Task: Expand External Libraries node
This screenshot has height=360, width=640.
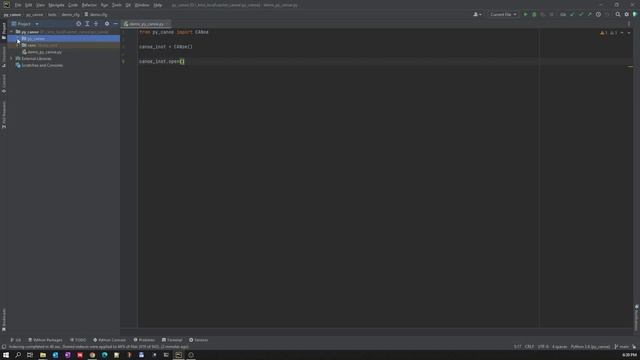Action: tap(11, 59)
